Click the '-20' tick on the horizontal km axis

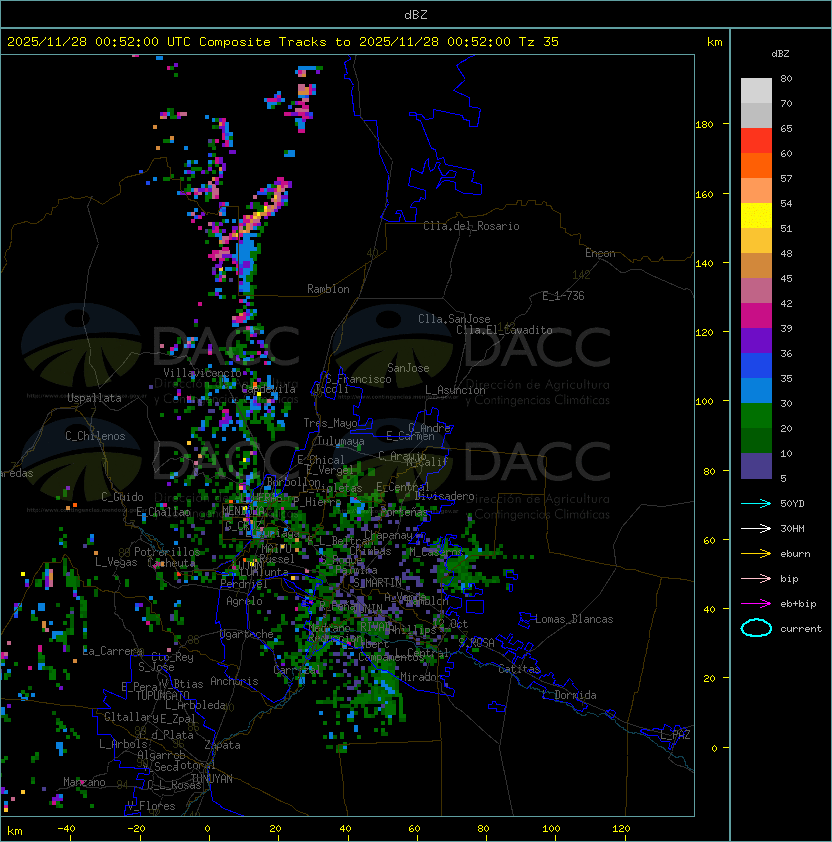[136, 829]
